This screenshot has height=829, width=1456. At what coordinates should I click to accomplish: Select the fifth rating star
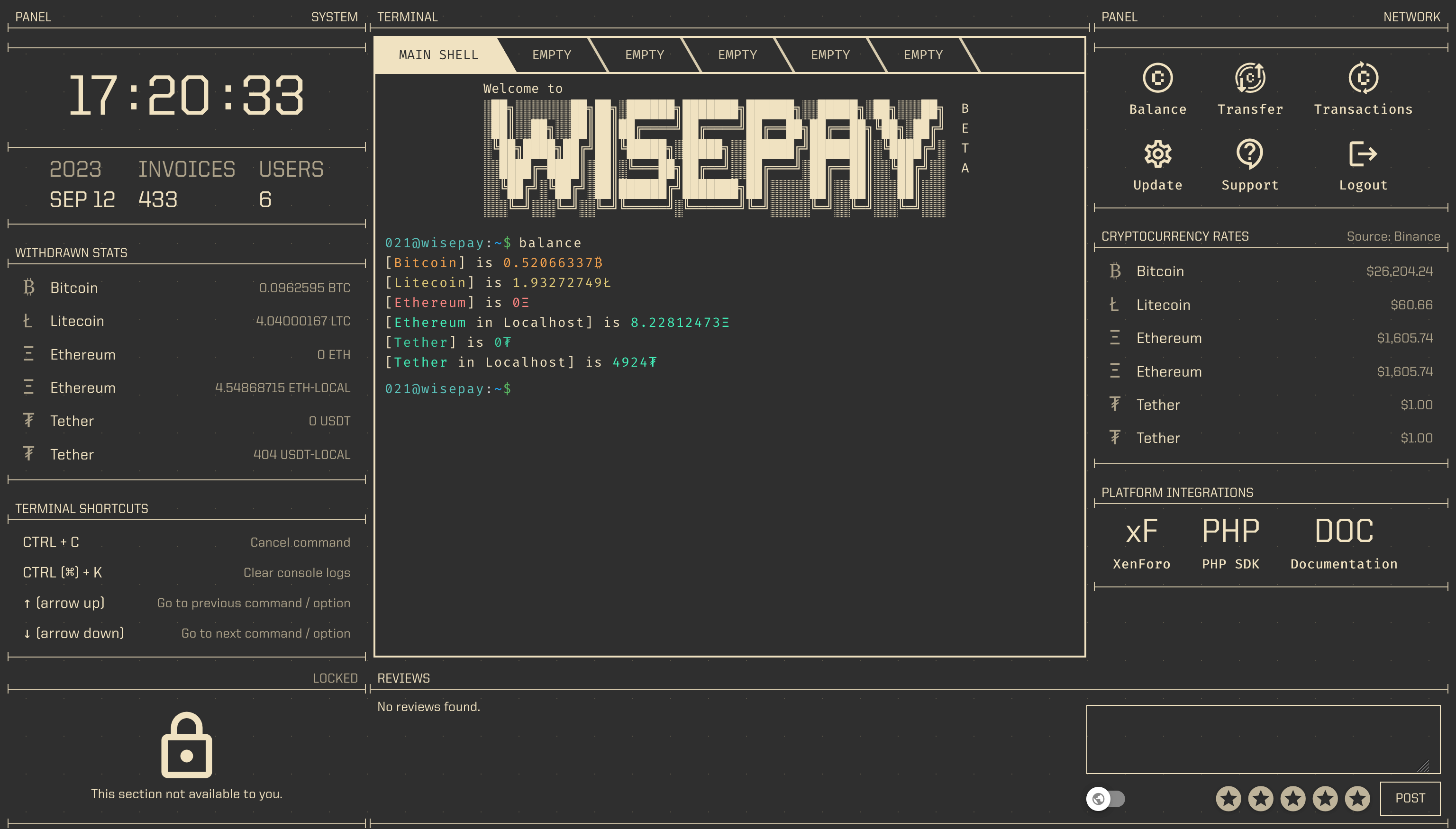(x=1357, y=798)
